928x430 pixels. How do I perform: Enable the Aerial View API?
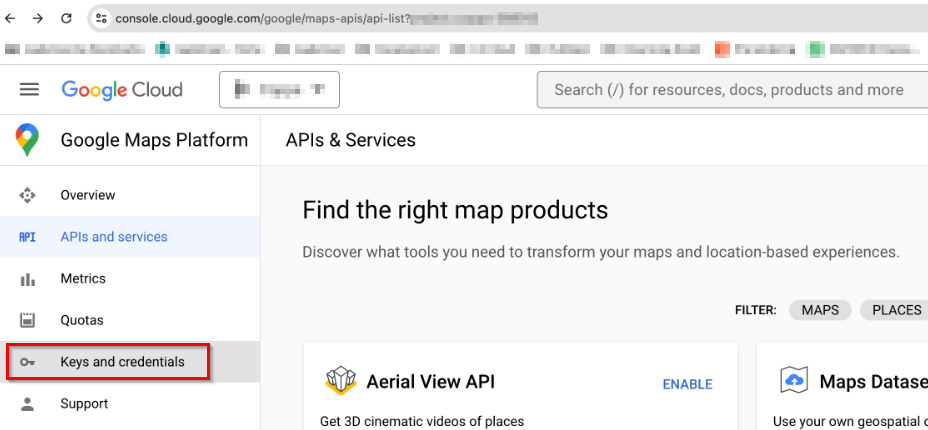click(687, 384)
